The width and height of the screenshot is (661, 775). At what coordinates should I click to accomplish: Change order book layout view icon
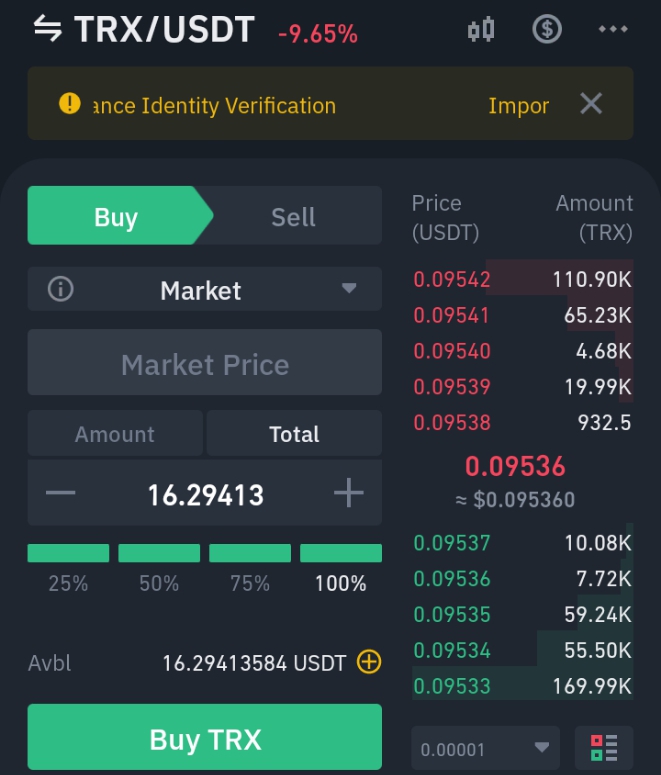pos(604,748)
